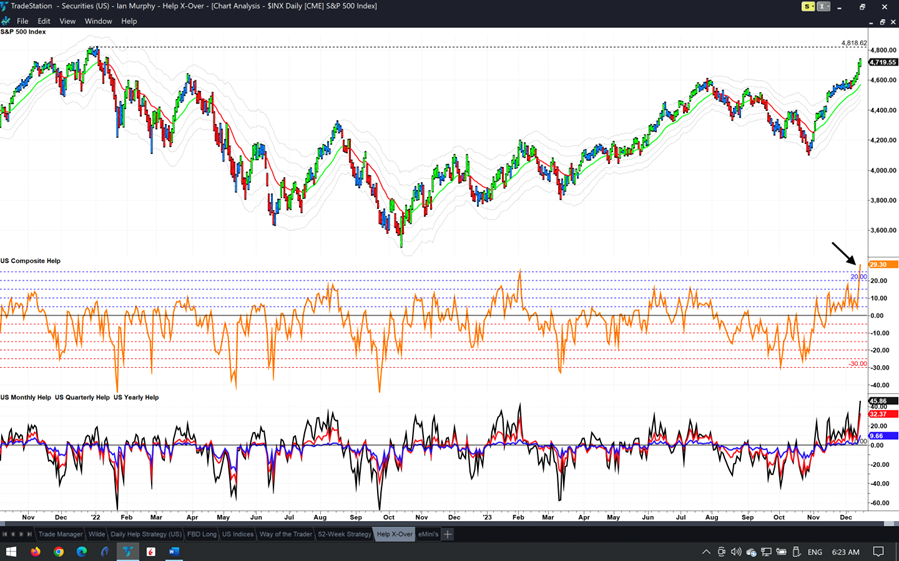The image size is (899, 561).
Task: Restore down the inner chart window
Action: click(x=882, y=21)
